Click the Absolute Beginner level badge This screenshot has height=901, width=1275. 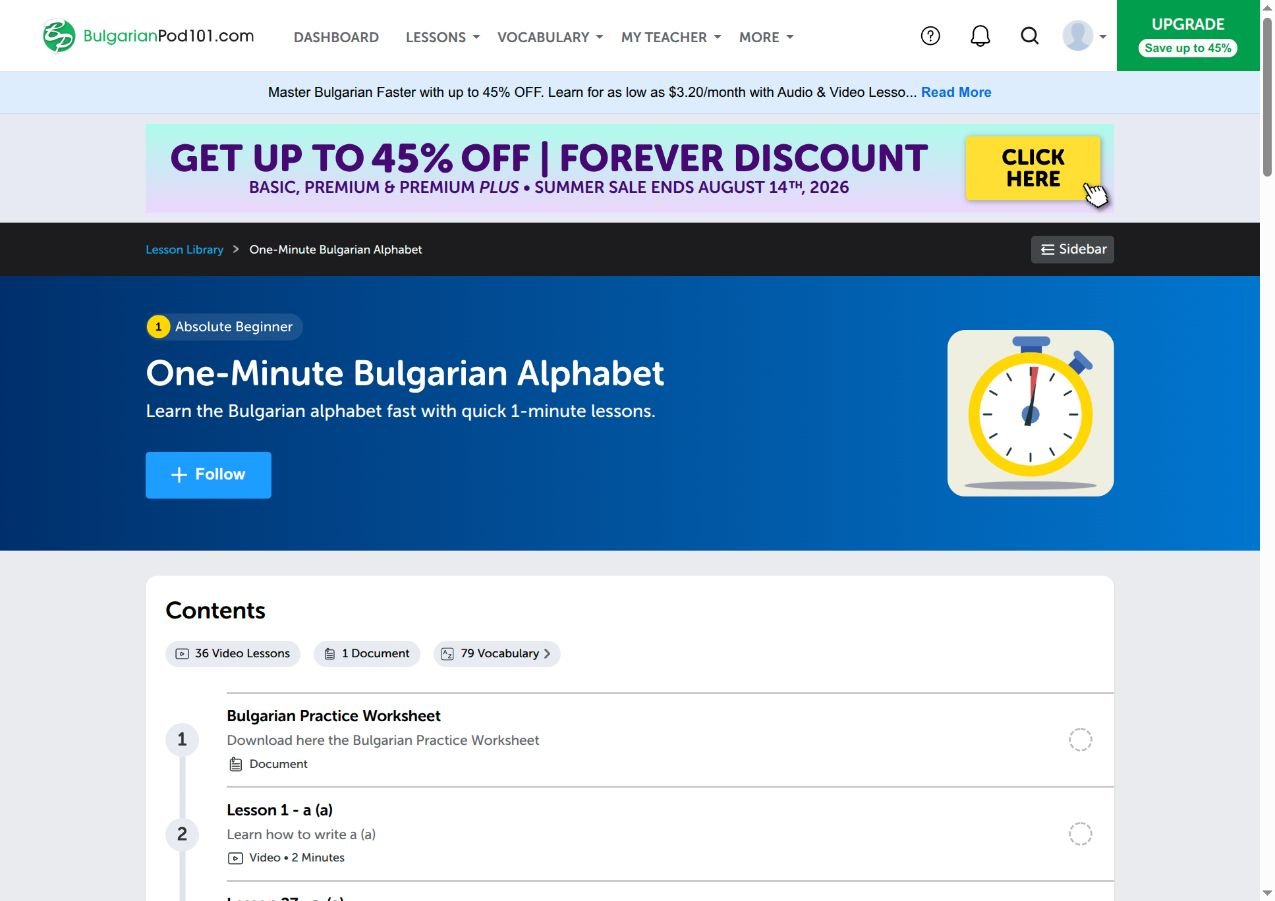(224, 327)
